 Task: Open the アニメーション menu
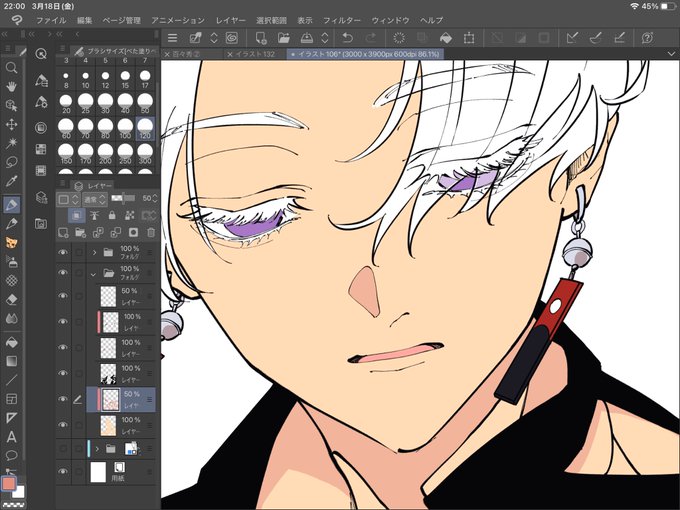tap(178, 20)
